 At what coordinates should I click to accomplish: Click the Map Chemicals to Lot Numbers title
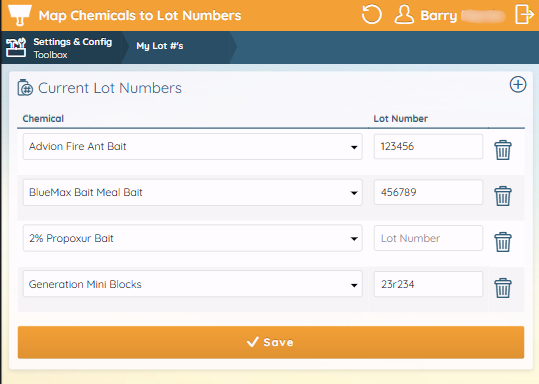[140, 16]
